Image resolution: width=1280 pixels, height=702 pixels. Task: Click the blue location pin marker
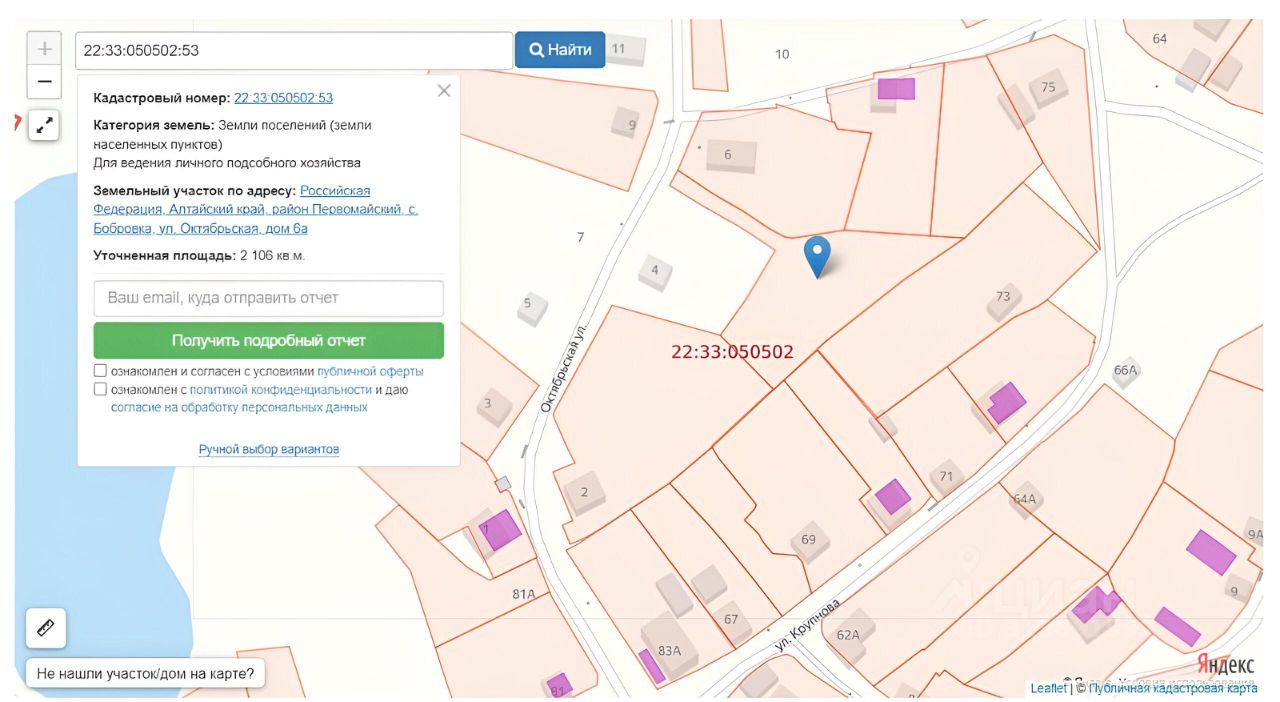[817, 254]
